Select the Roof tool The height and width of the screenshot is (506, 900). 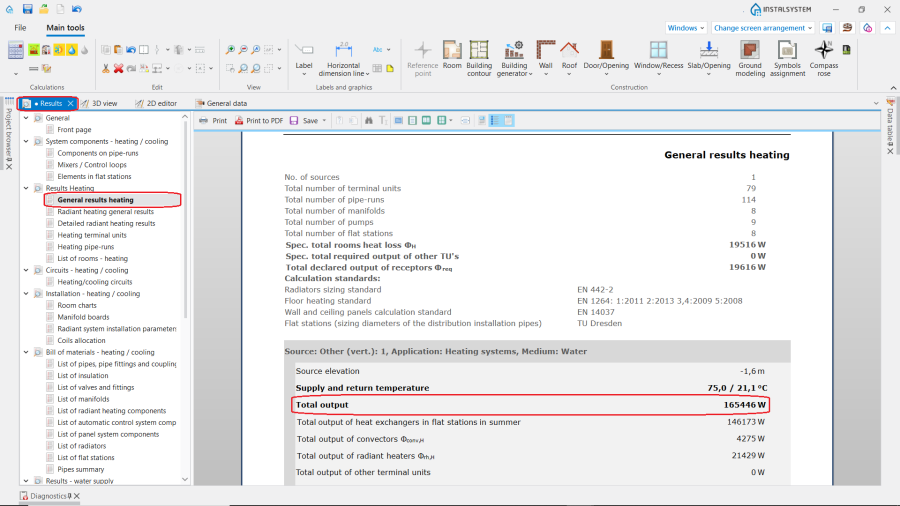(x=569, y=58)
